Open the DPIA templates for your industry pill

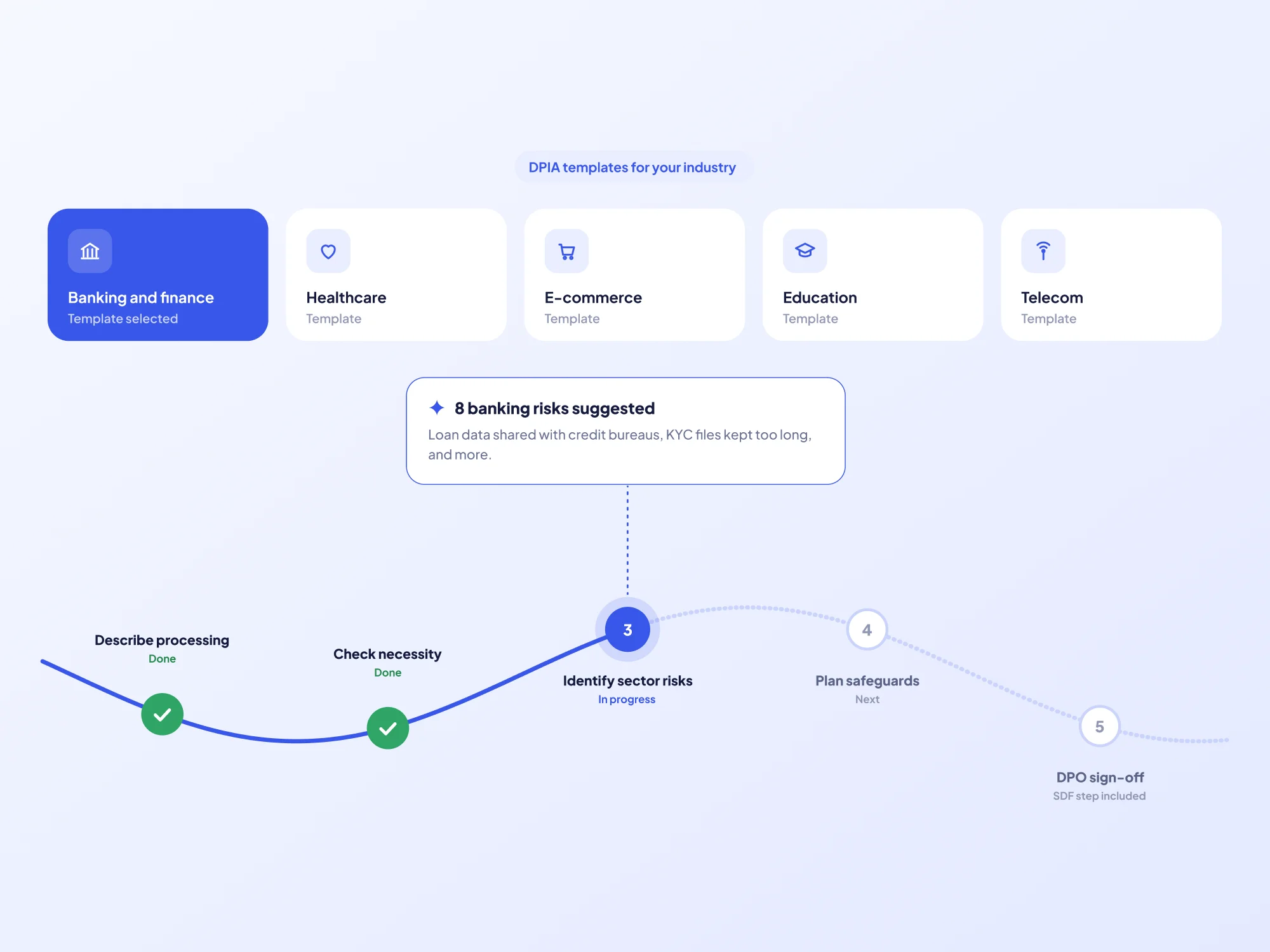click(x=632, y=168)
